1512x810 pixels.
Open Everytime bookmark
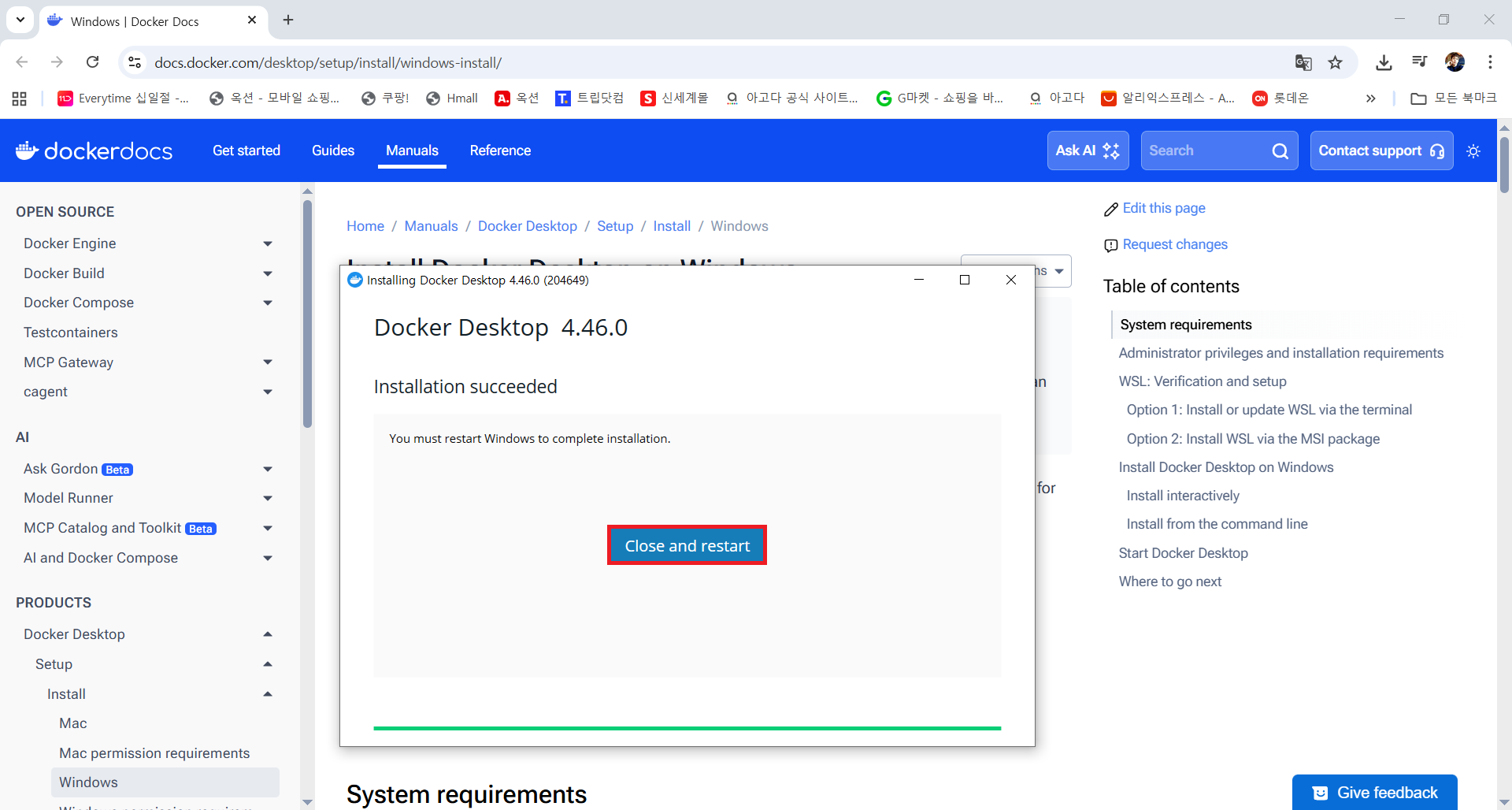124,98
